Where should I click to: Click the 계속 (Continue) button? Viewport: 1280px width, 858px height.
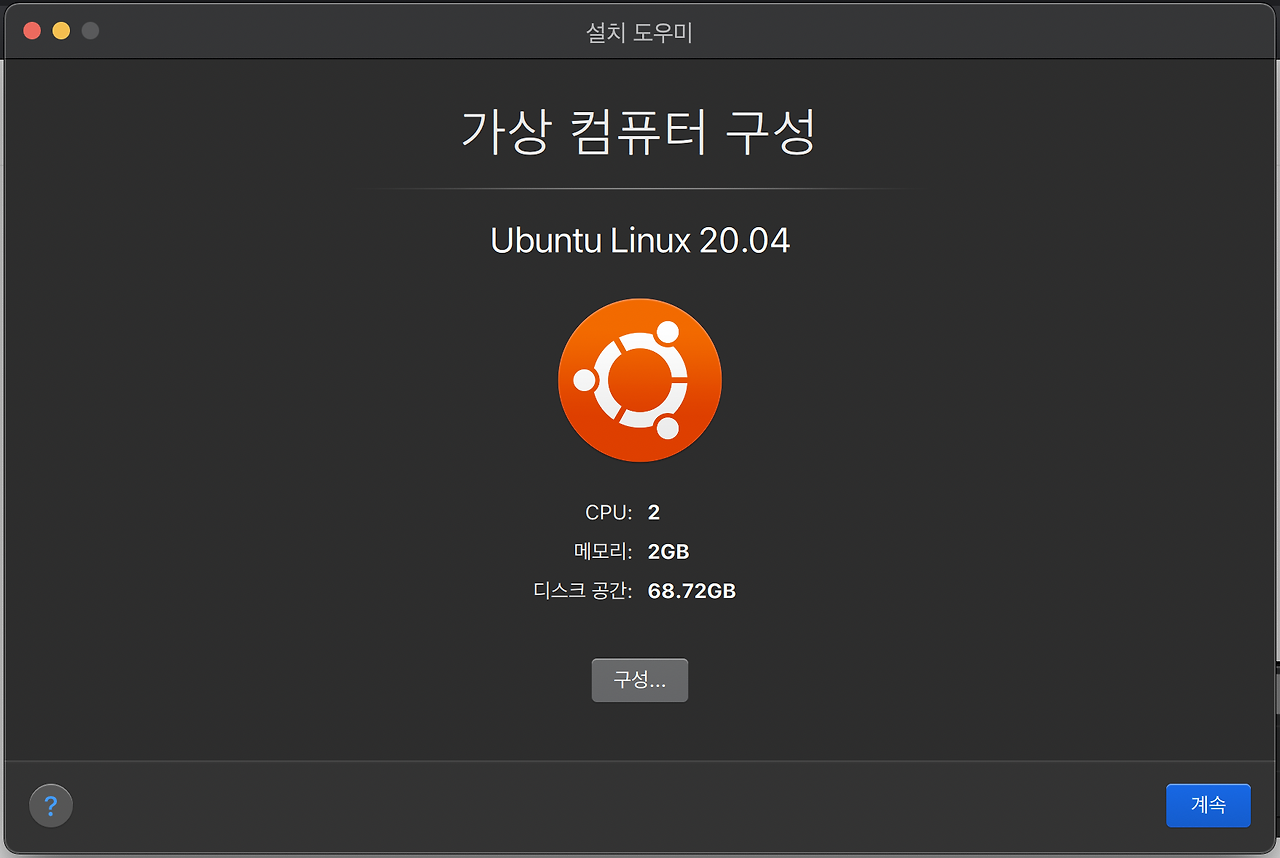(1208, 805)
